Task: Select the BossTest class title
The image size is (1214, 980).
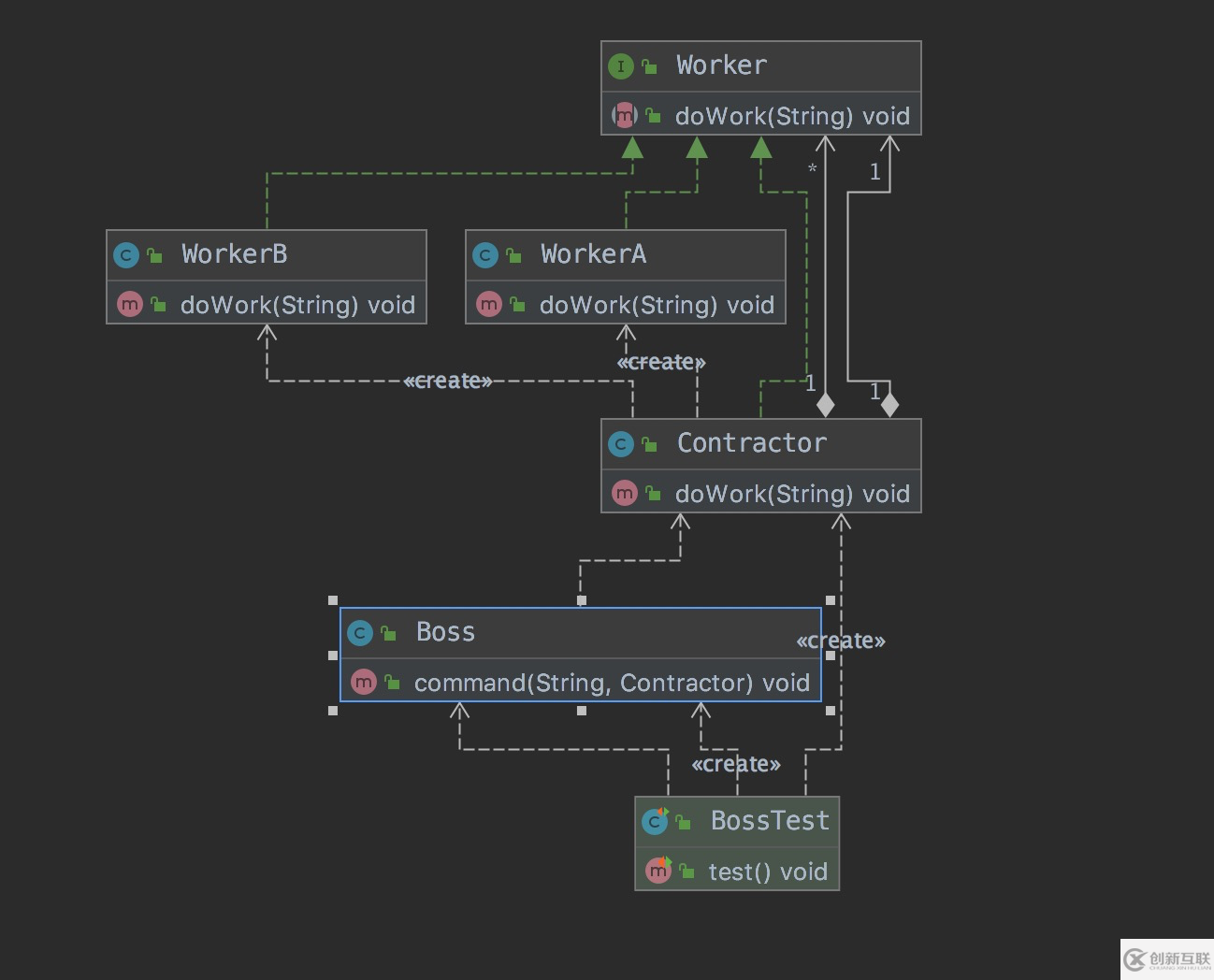Action: pos(770,821)
